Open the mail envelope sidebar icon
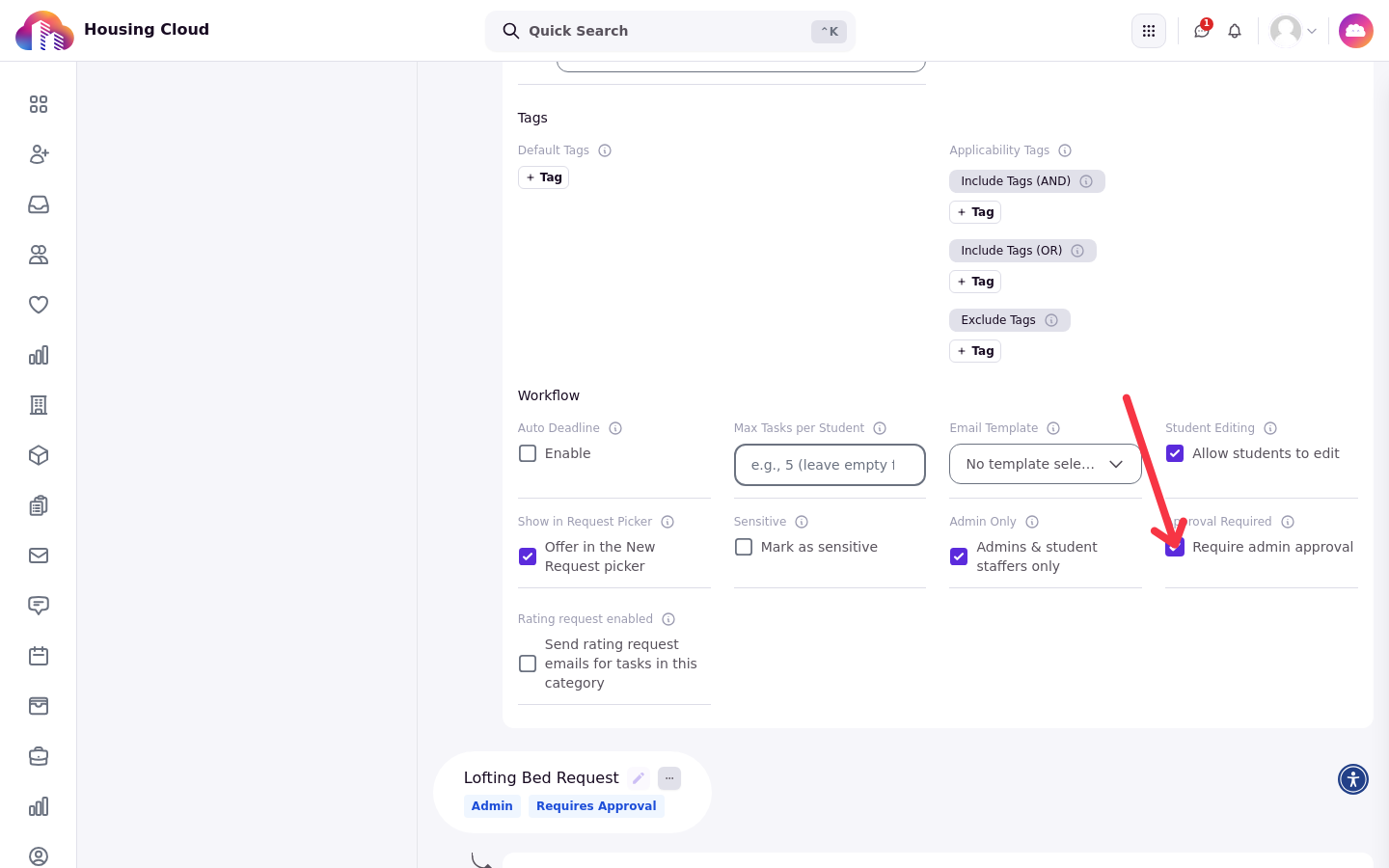 pyautogui.click(x=39, y=556)
